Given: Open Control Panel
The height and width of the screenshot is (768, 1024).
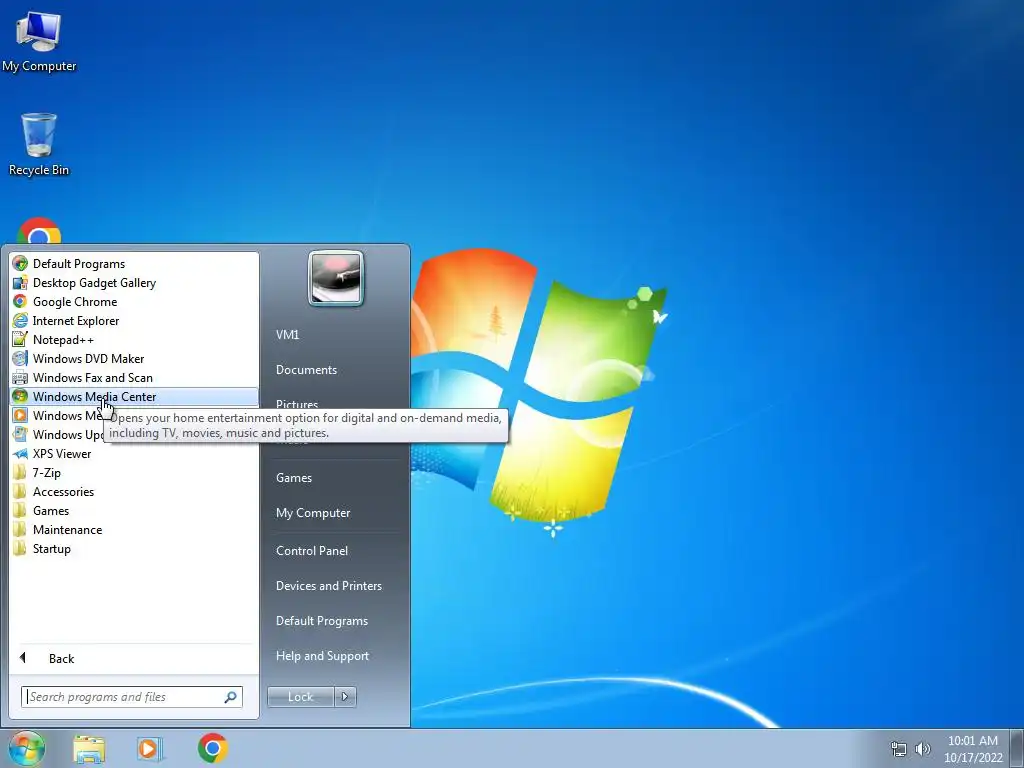Looking at the screenshot, I should point(312,551).
